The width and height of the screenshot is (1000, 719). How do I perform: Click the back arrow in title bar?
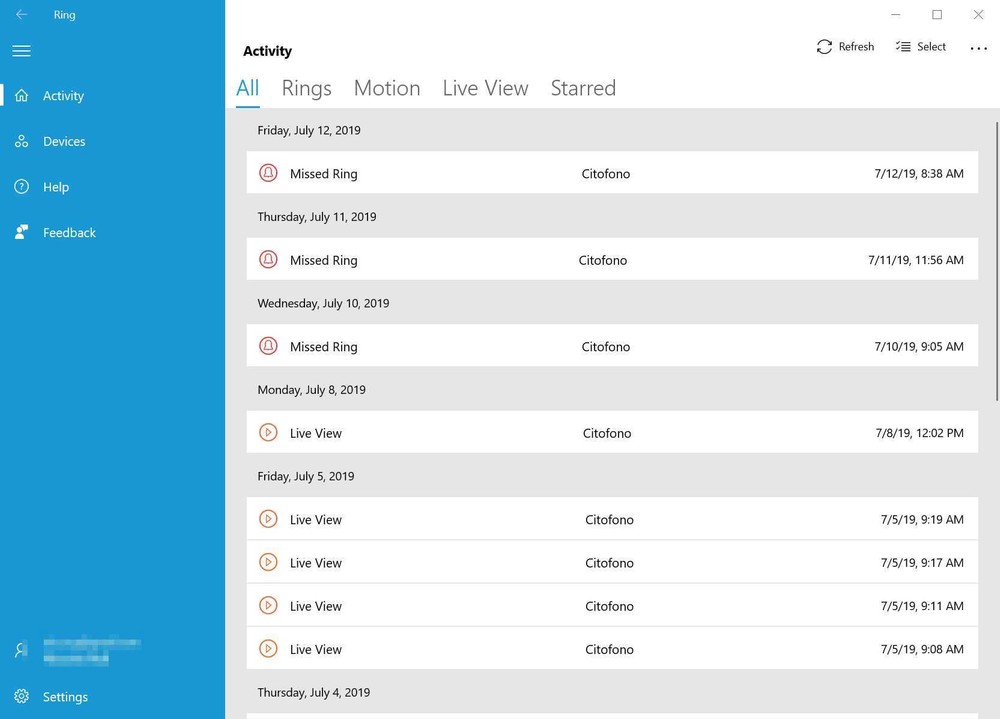pos(21,15)
